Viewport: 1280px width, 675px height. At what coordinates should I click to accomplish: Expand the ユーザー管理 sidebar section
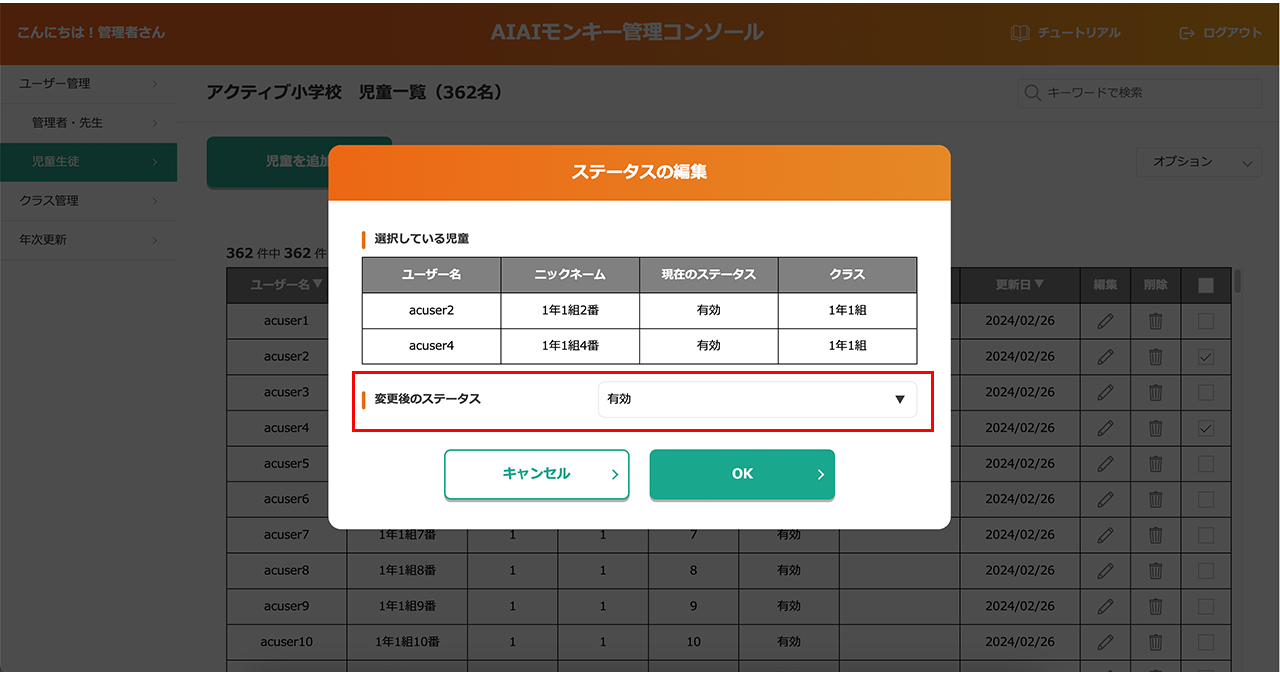88,84
